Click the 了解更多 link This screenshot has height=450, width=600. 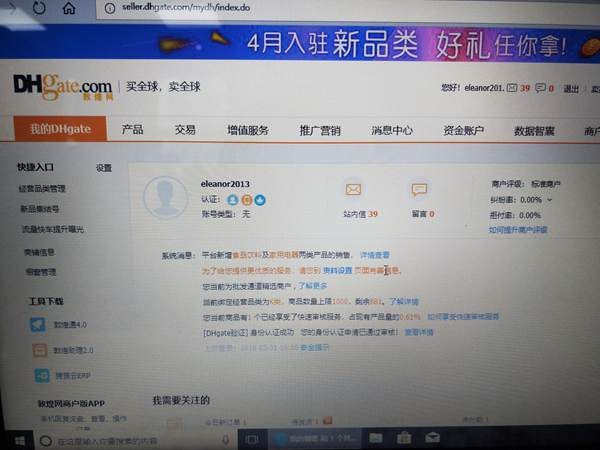pyautogui.click(x=313, y=285)
